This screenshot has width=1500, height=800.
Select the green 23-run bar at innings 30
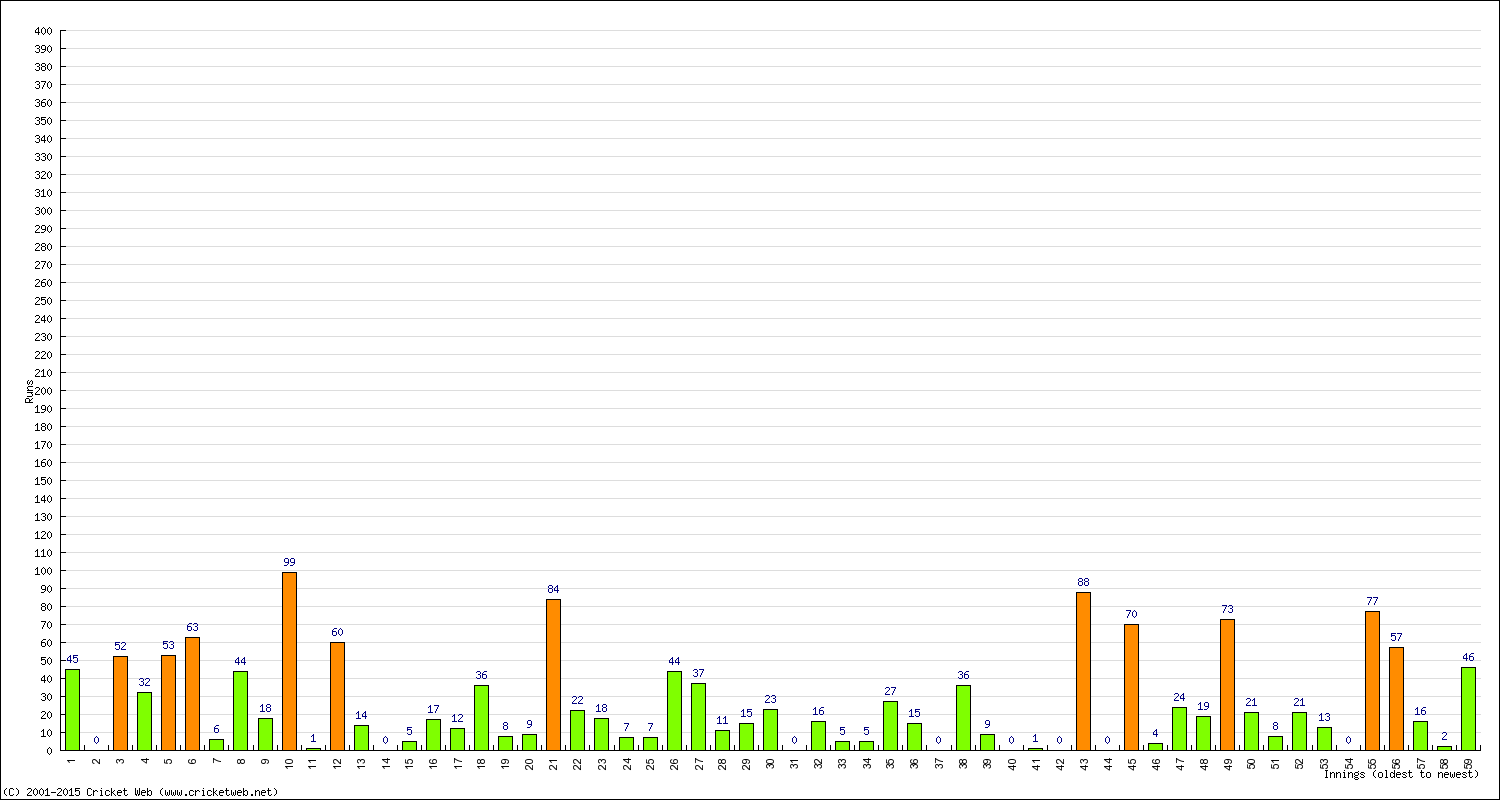(x=770, y=730)
